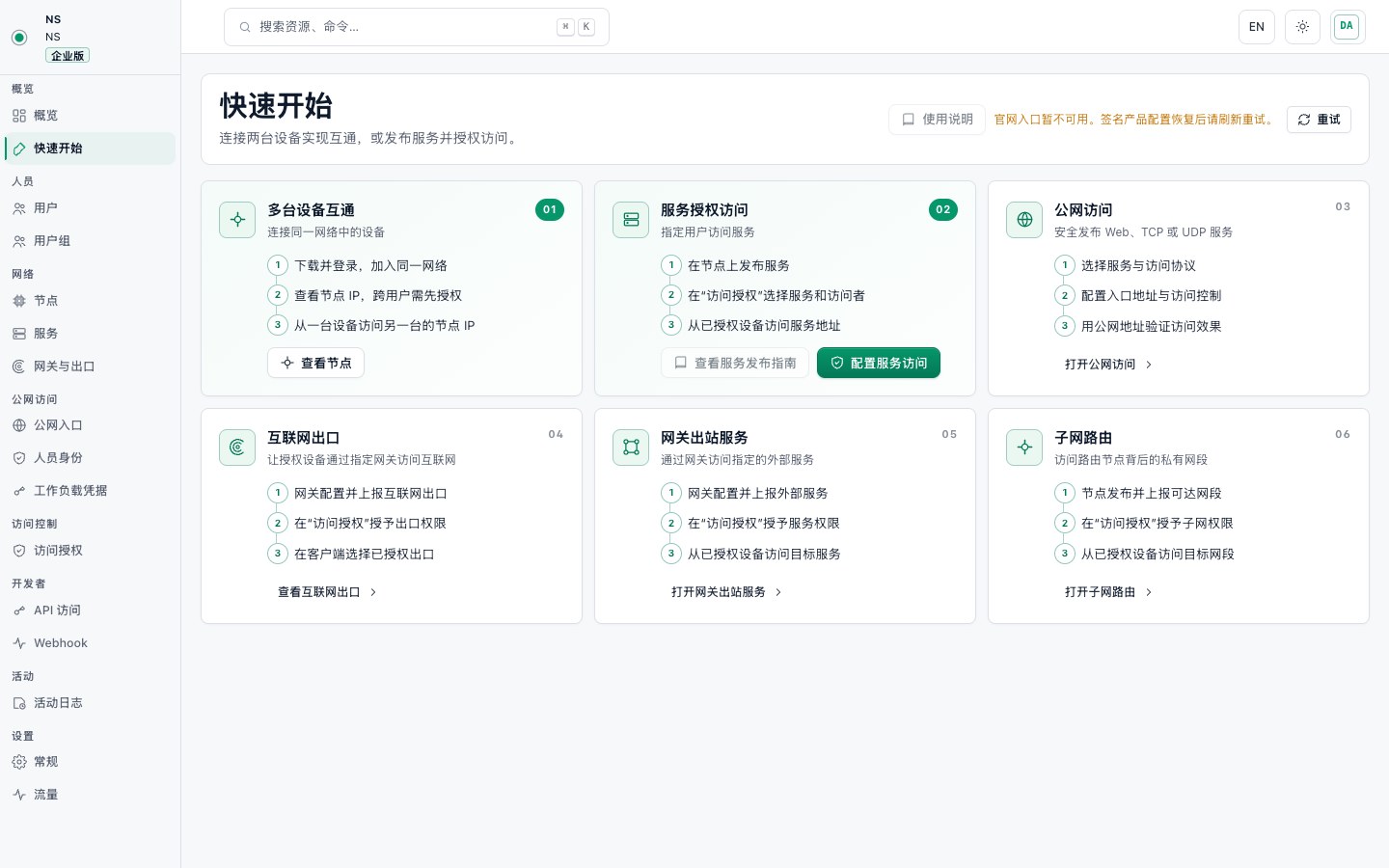Open 活动日志 page
Screen dimensions: 1389x868
(x=90, y=703)
